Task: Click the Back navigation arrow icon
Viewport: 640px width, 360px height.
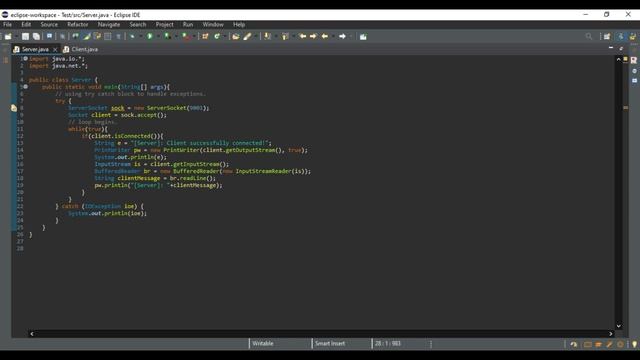Action: point(325,37)
